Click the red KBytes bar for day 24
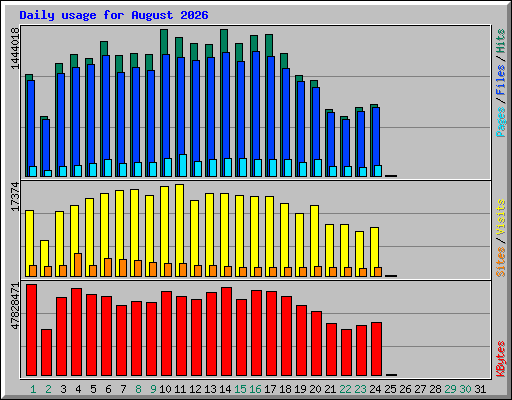 376,349
